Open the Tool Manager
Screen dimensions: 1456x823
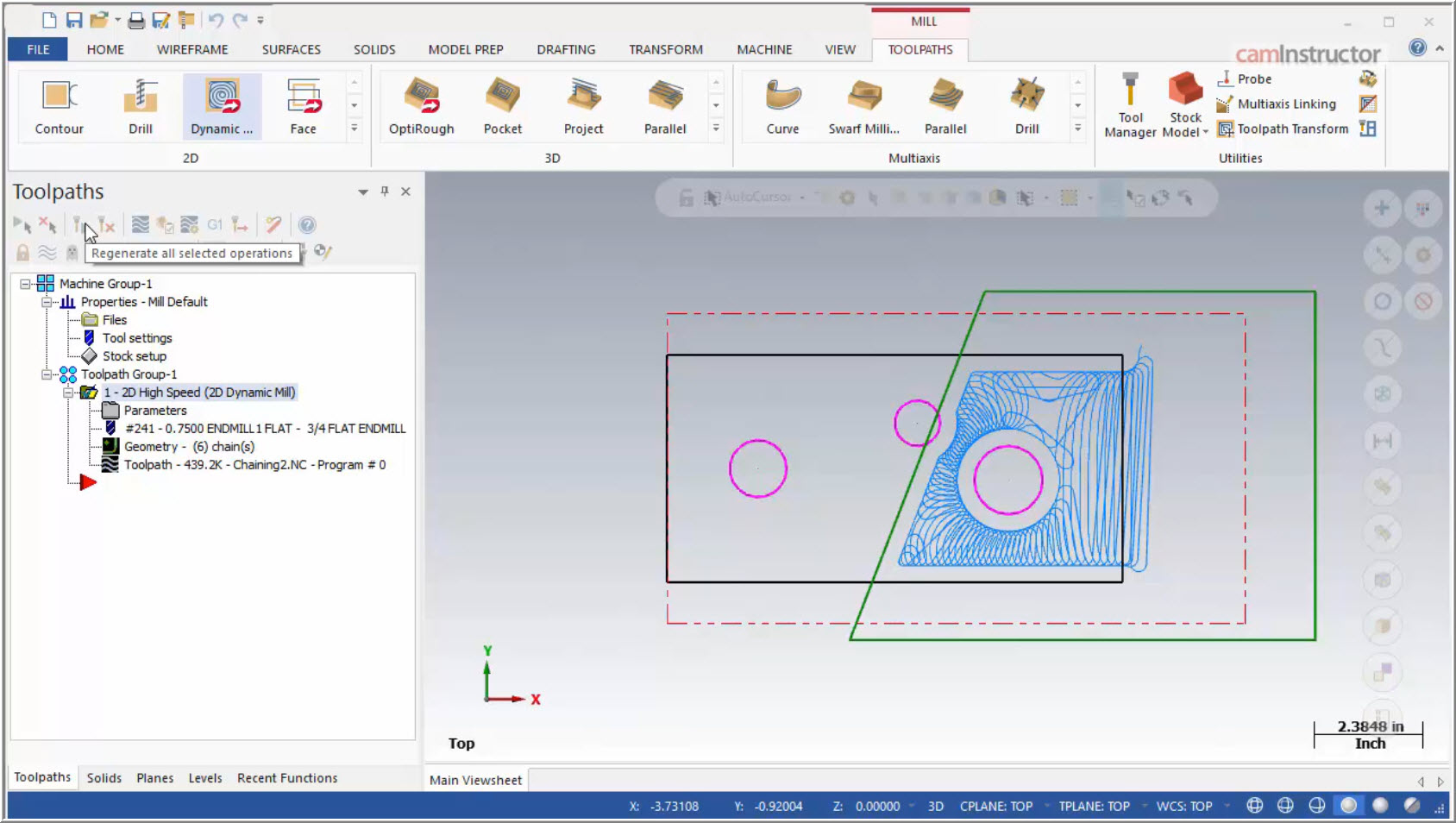(x=1129, y=105)
